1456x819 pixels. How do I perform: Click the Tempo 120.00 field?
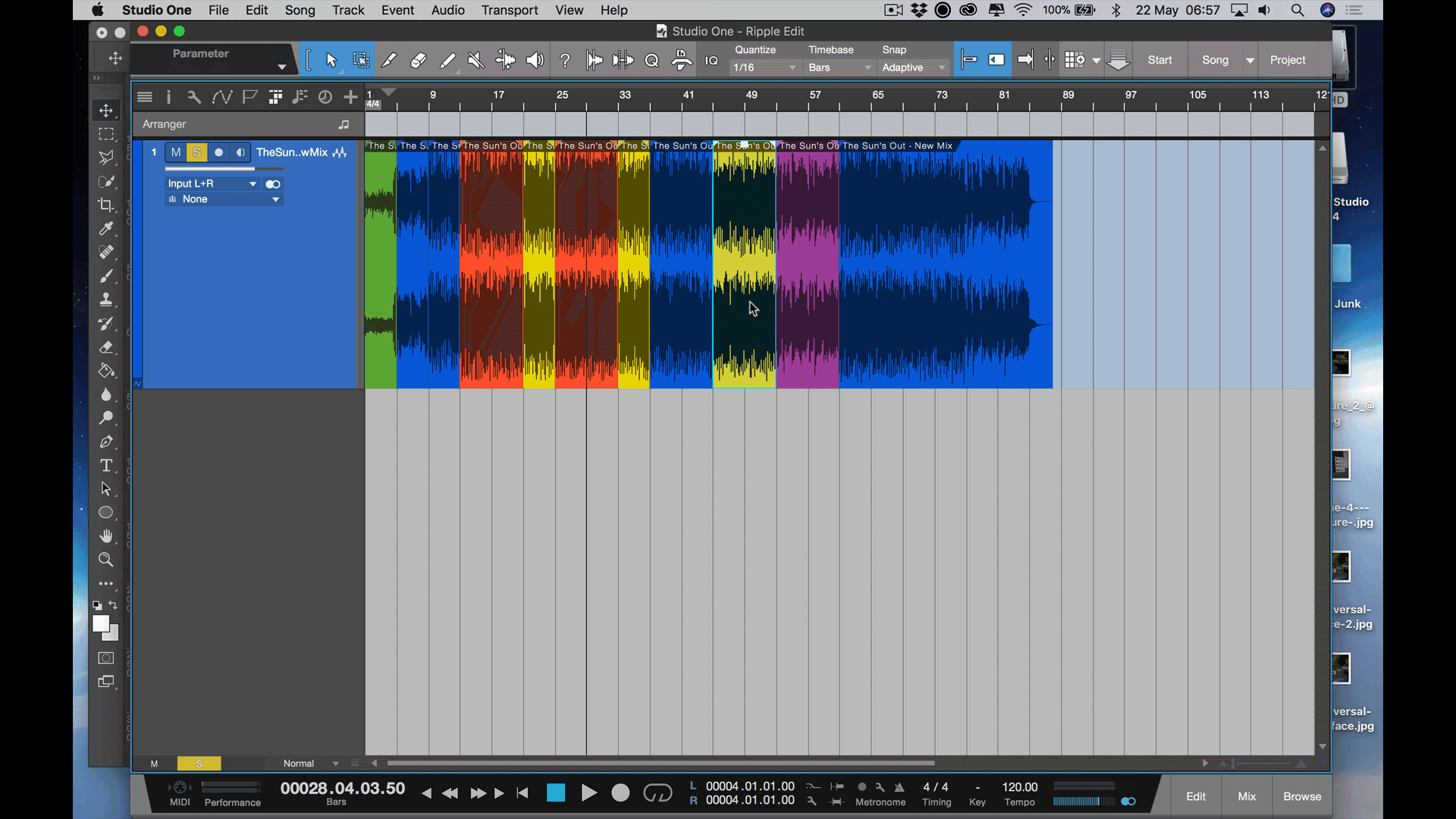[1019, 787]
